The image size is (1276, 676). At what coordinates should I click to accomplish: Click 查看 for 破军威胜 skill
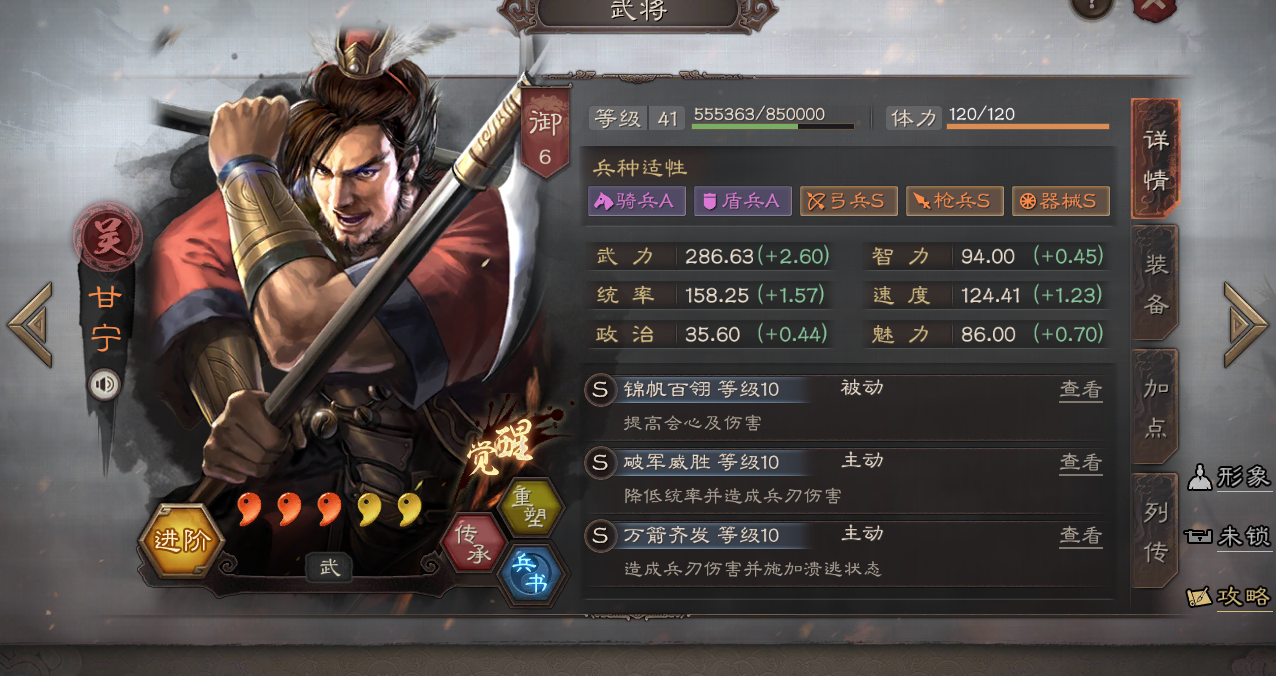click(x=1081, y=463)
